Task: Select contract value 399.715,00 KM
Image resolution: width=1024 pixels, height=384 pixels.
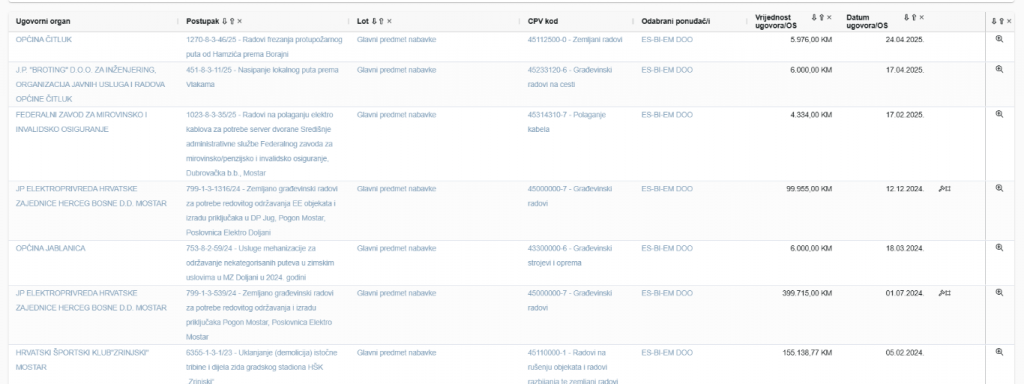Action: point(807,293)
